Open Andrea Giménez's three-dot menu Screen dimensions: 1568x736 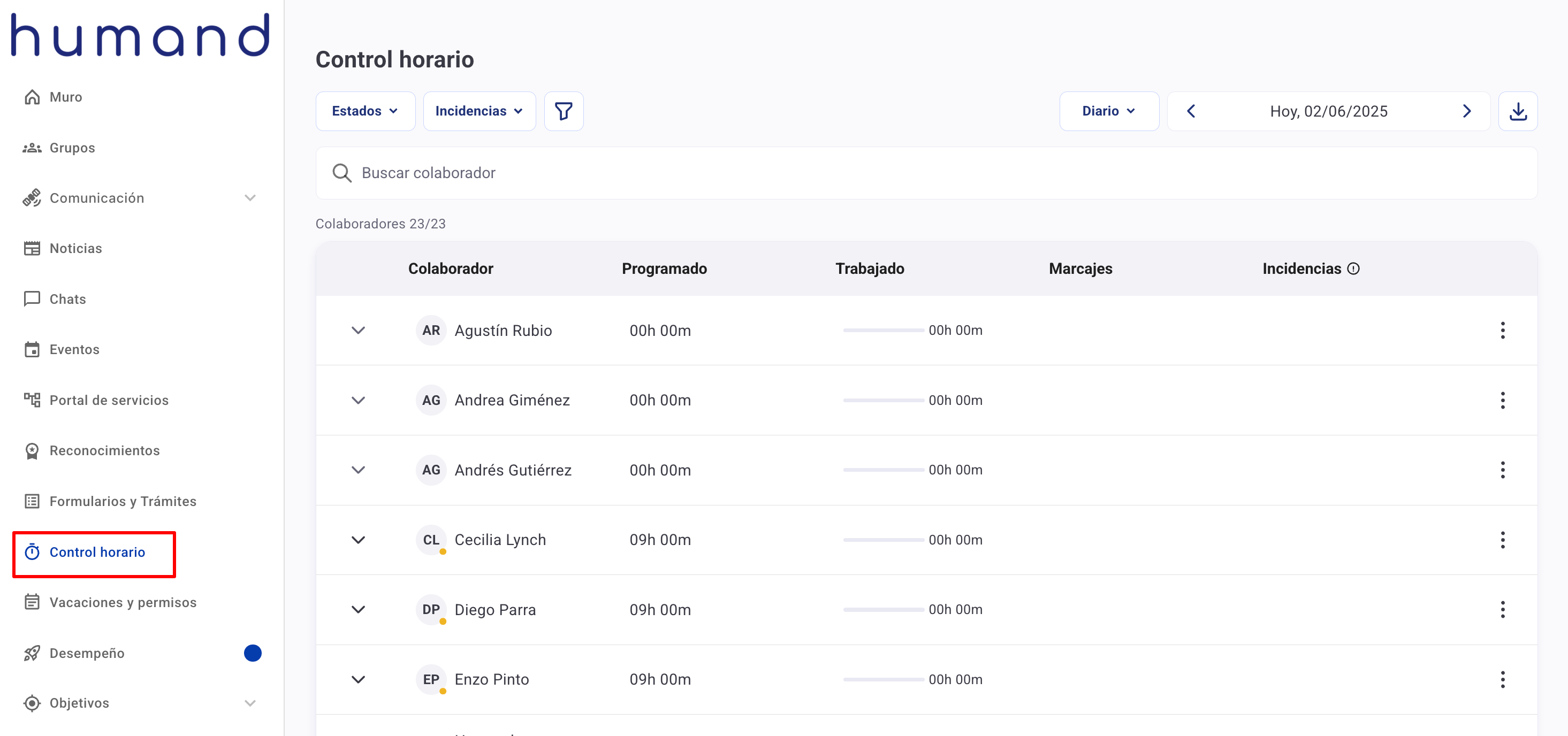point(1503,400)
